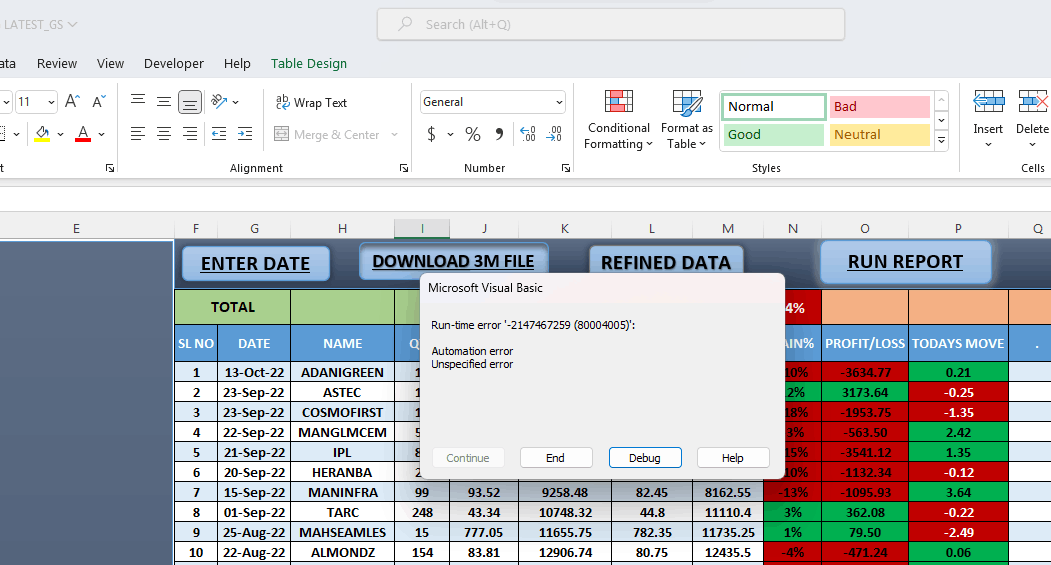Open the Help tab
The image size is (1051, 565).
click(x=237, y=64)
